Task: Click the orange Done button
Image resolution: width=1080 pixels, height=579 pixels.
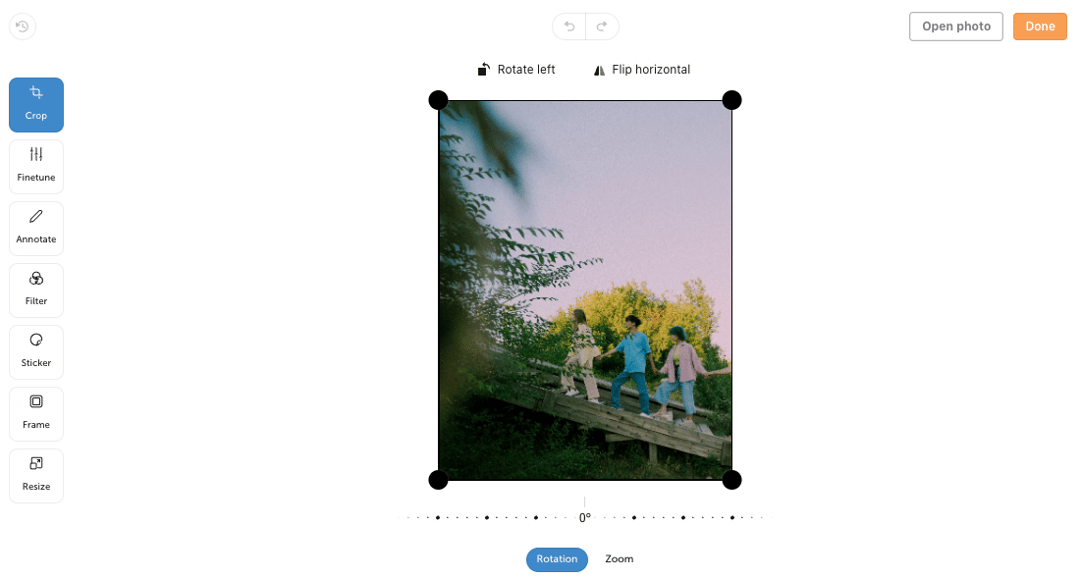Action: tap(1039, 26)
